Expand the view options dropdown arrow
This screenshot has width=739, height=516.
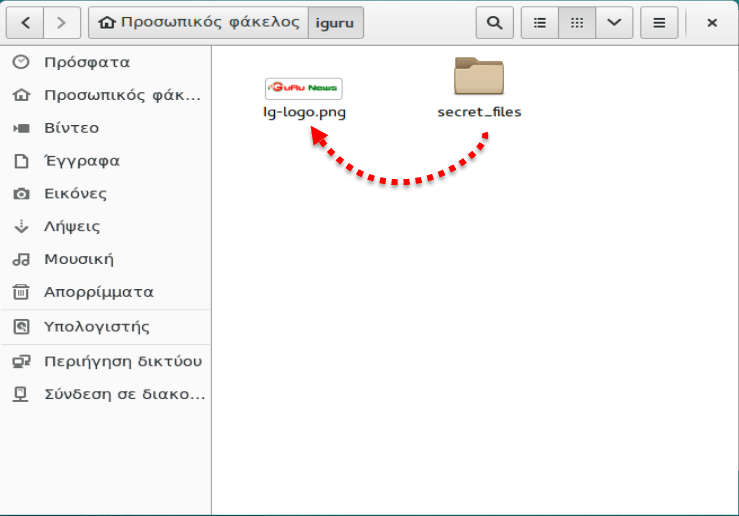(x=614, y=23)
